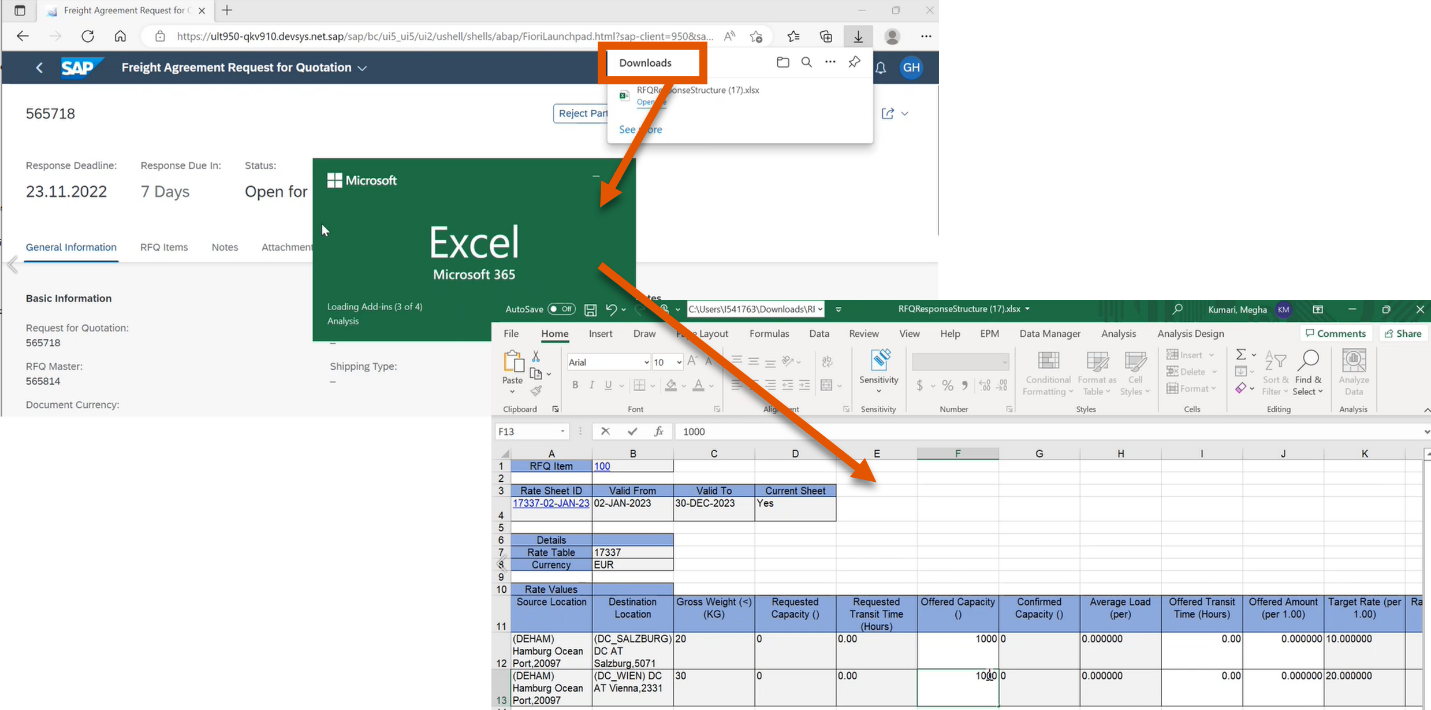Activate the Format Painter brush

536,390
